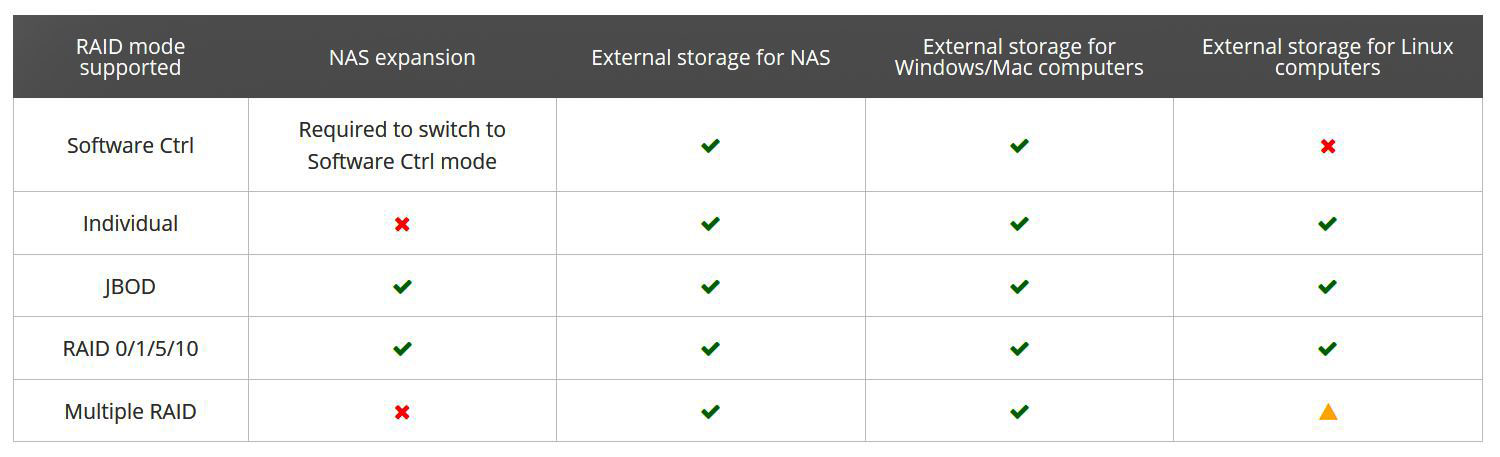Click check for Software Ctrl external NAS storage
1500x457 pixels.
pyautogui.click(x=710, y=146)
